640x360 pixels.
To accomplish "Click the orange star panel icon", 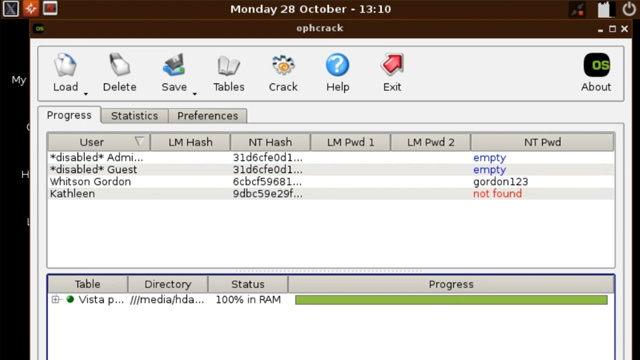I will 31,9.
